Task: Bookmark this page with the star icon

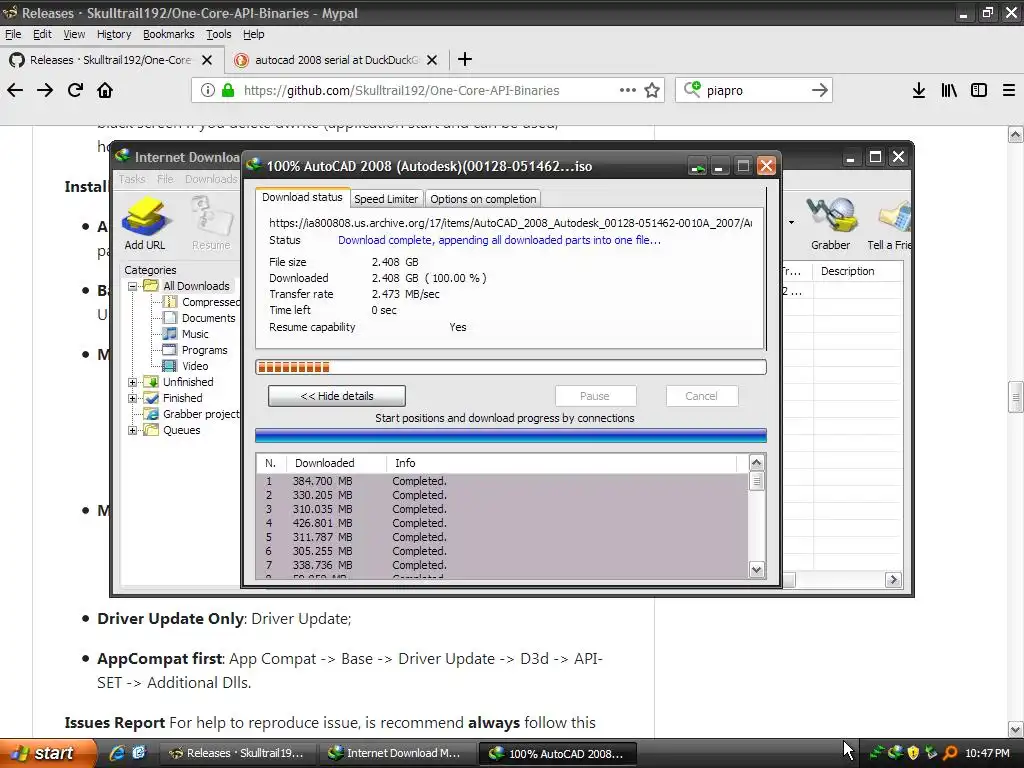Action: (652, 90)
